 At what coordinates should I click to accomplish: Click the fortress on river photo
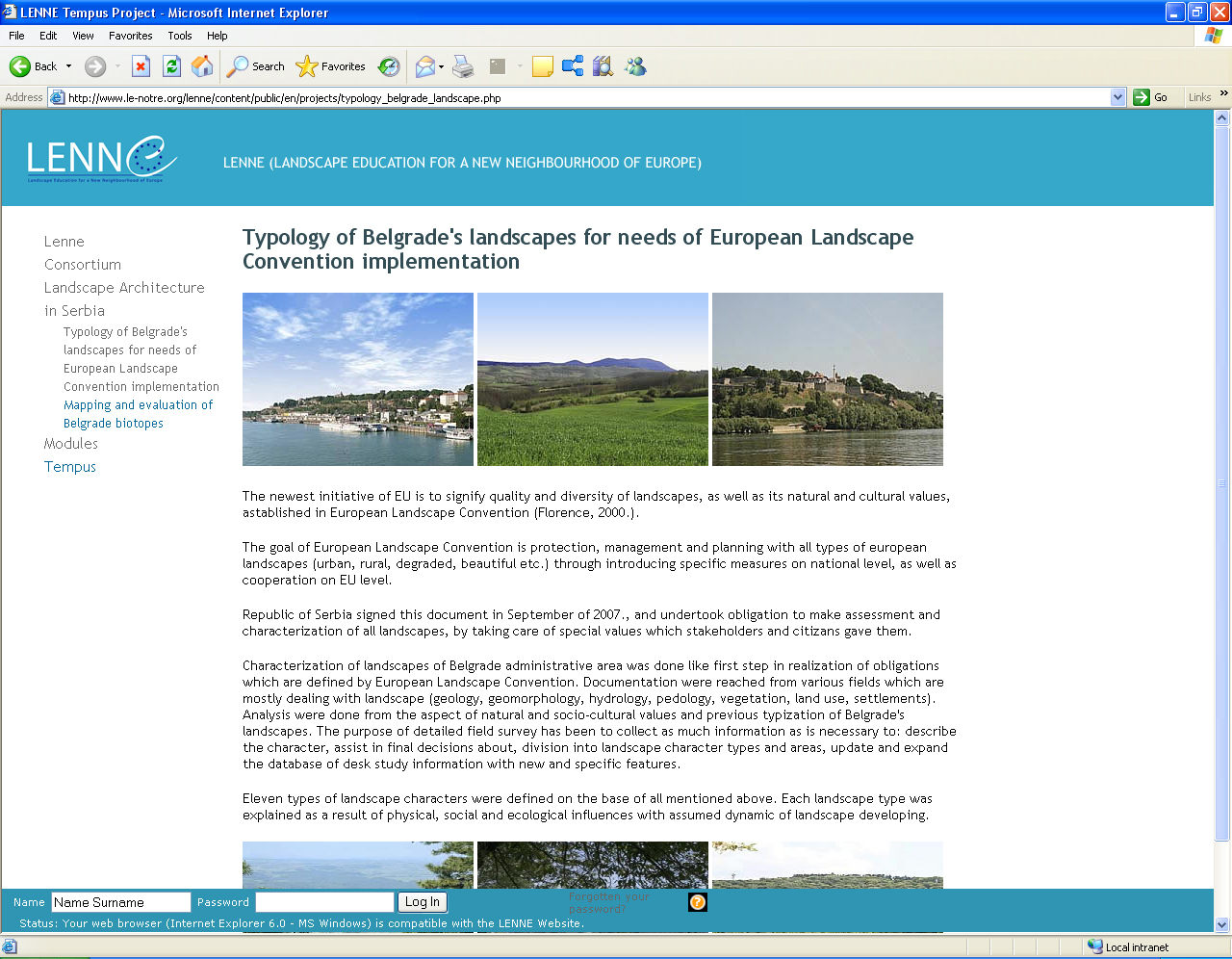[x=828, y=379]
